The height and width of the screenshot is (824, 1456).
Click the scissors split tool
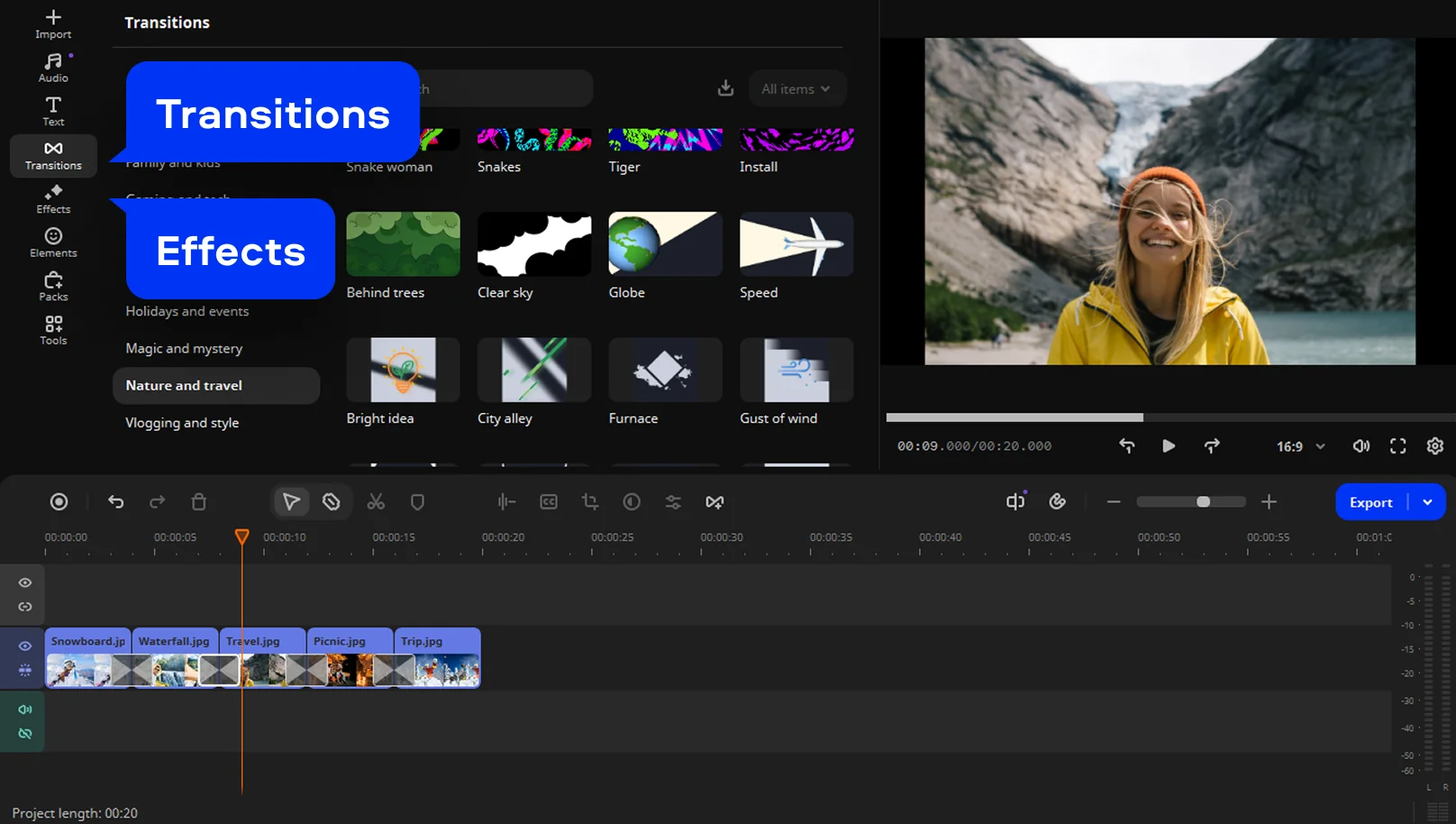pos(376,502)
